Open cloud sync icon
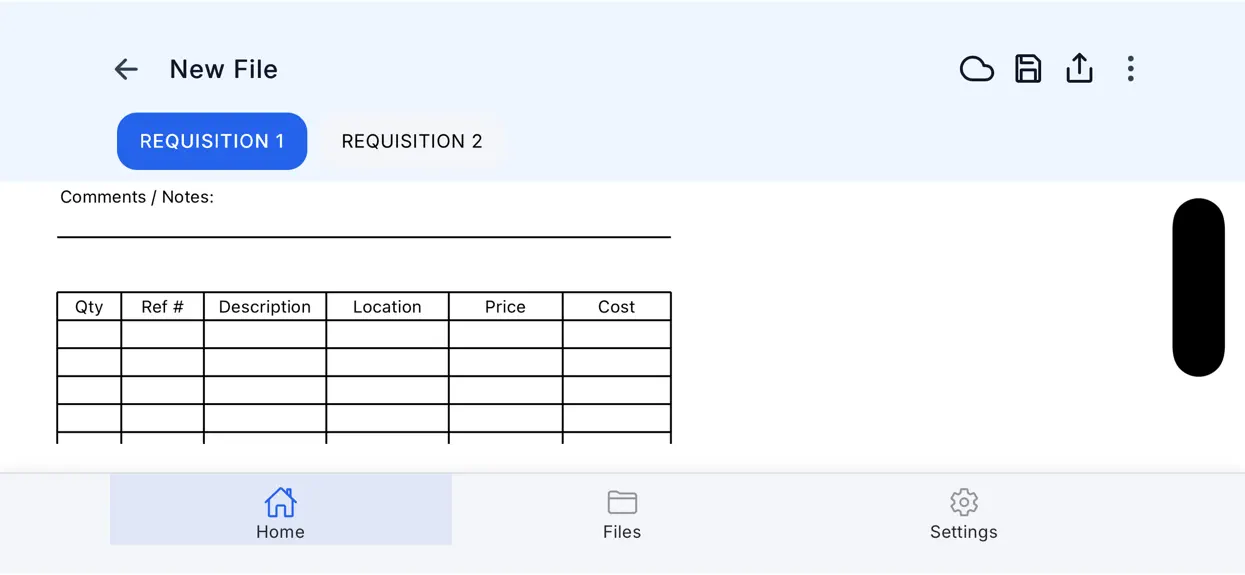Screen dimensions: 1245x575 [x=976, y=69]
